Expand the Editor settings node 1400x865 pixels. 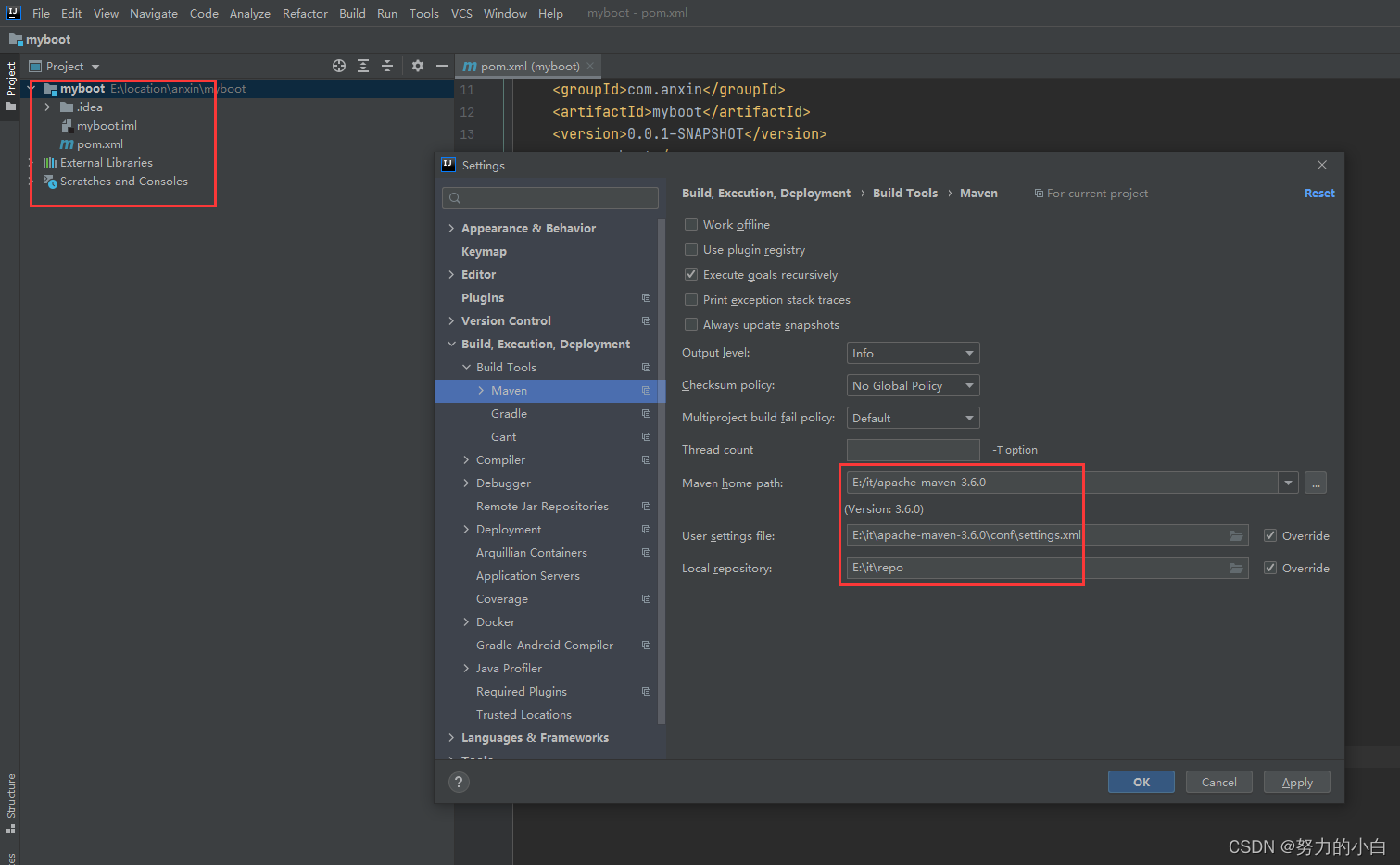coord(451,275)
